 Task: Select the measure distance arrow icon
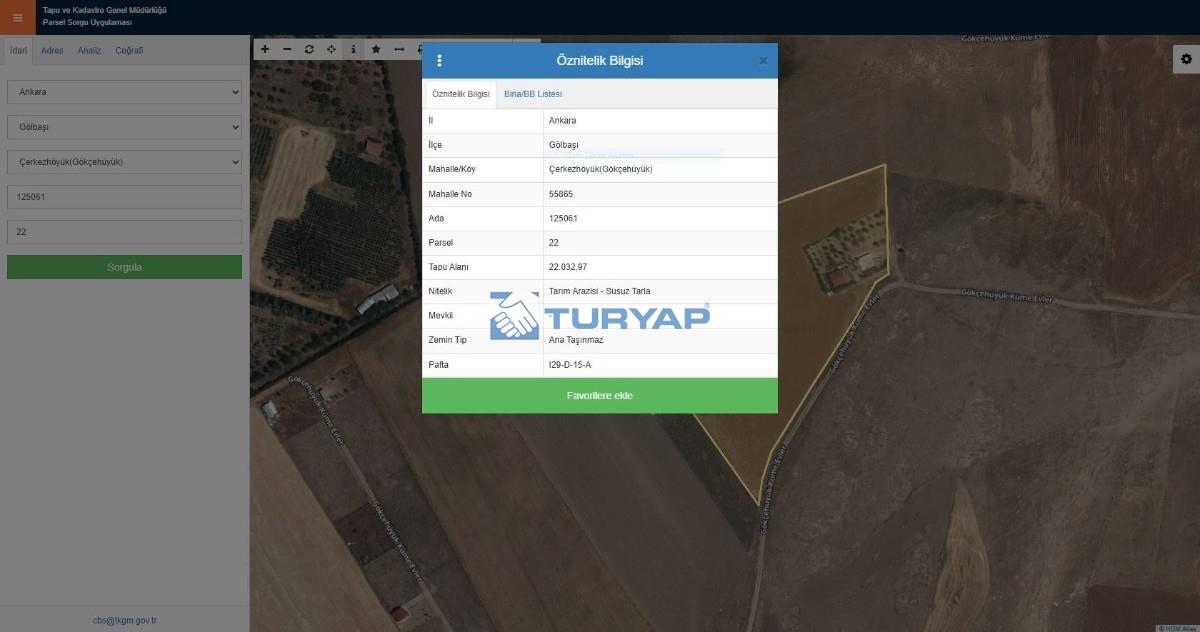click(x=399, y=49)
